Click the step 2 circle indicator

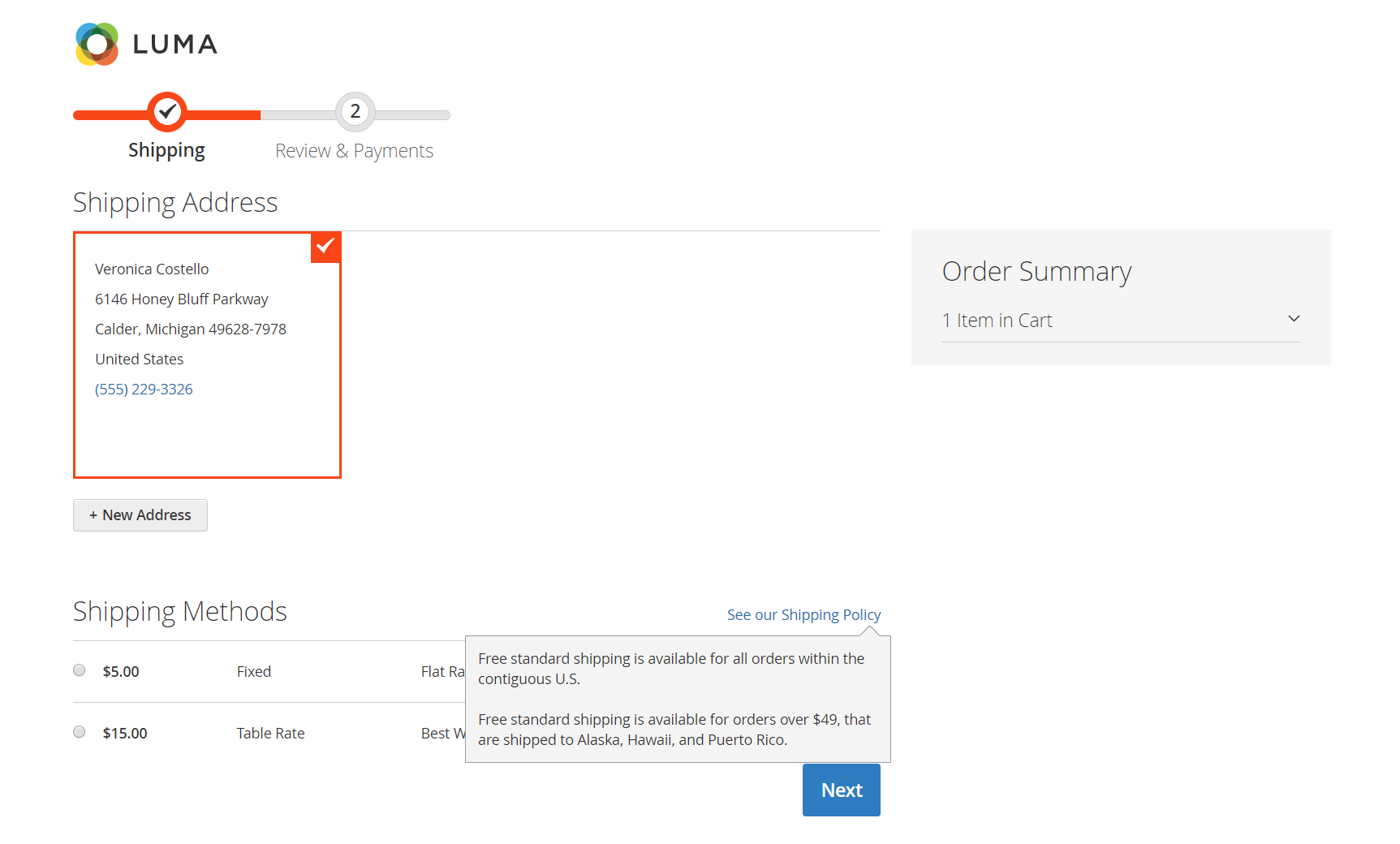(x=355, y=112)
